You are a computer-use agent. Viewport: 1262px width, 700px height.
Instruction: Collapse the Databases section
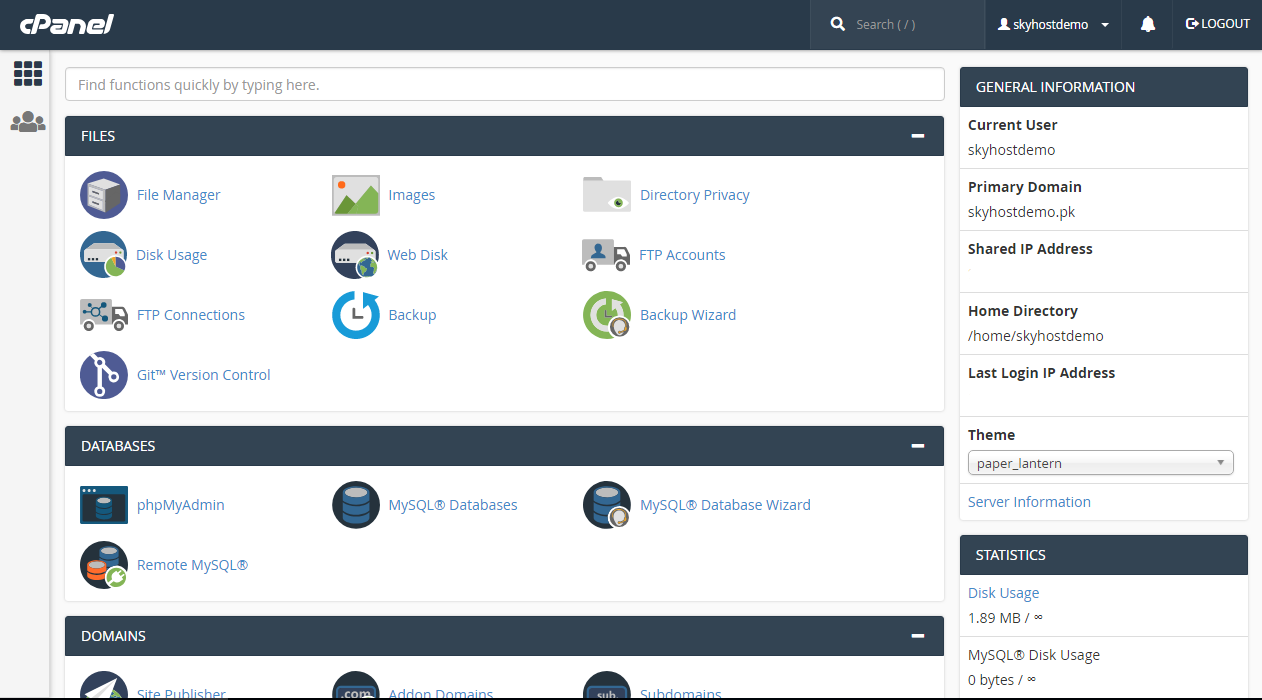[x=918, y=446]
